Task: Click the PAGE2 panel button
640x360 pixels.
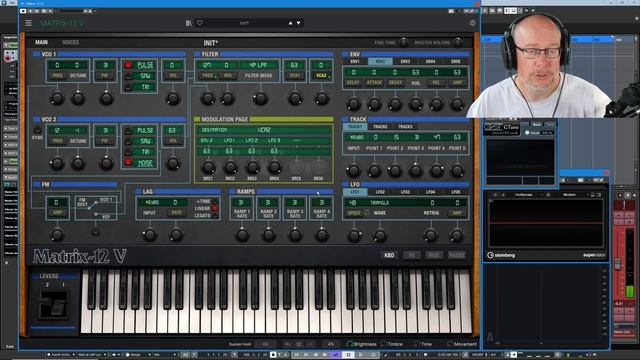Action: 456,255
